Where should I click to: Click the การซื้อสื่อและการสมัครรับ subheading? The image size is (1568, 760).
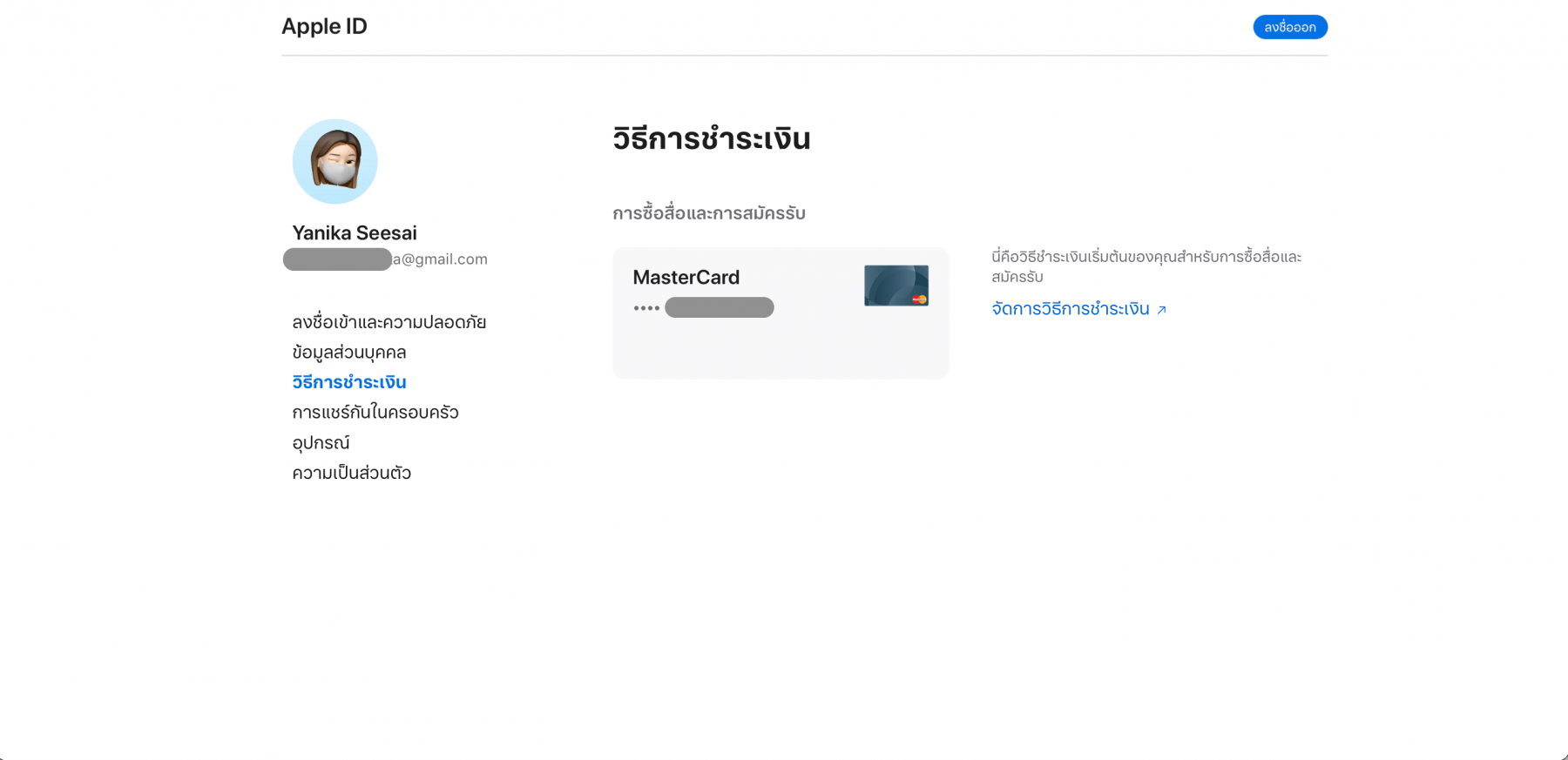(708, 214)
